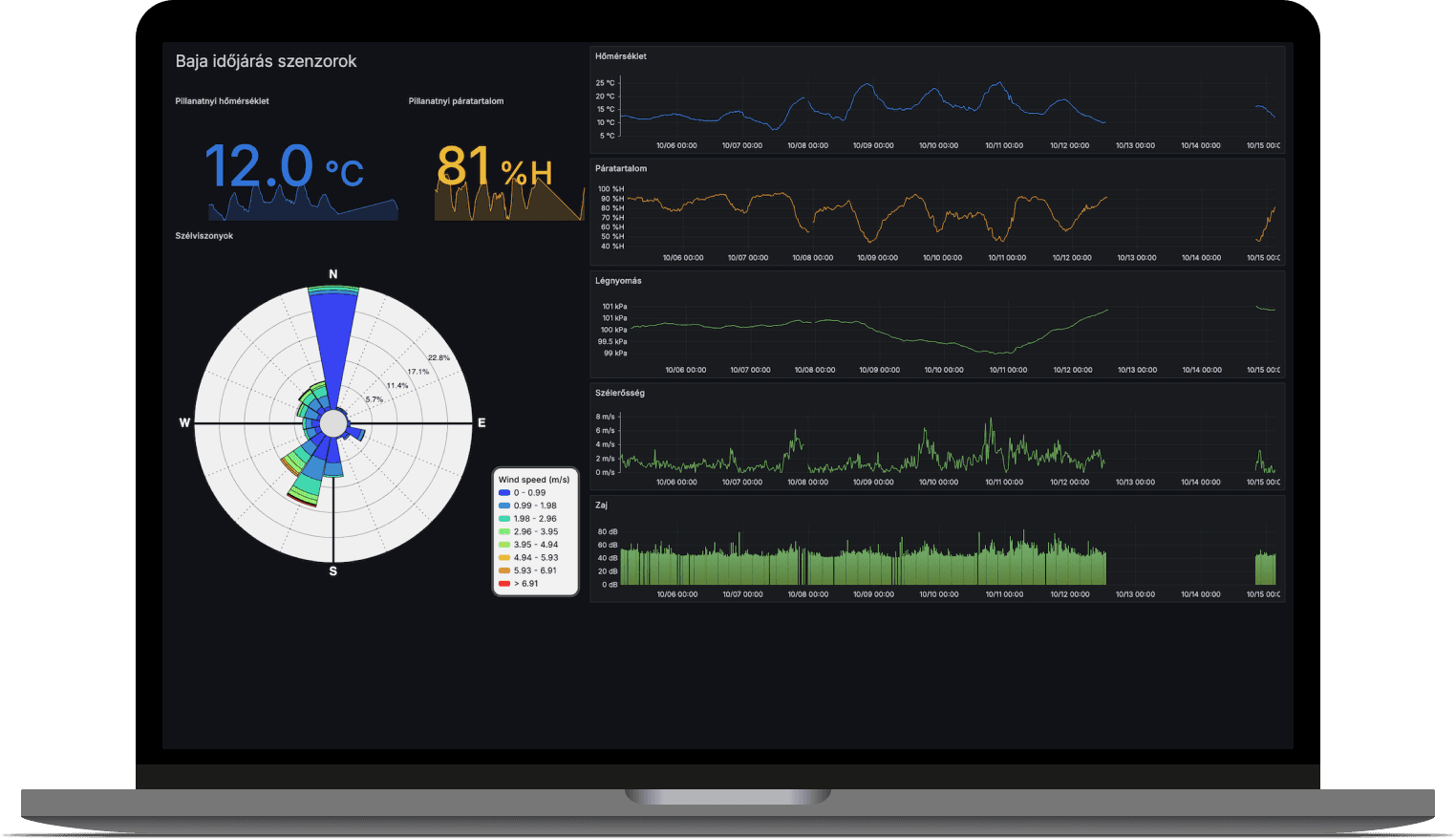Screen dimensions: 1456x839
Task: Open the Páratartalom chart panel title
Action: tap(621, 169)
